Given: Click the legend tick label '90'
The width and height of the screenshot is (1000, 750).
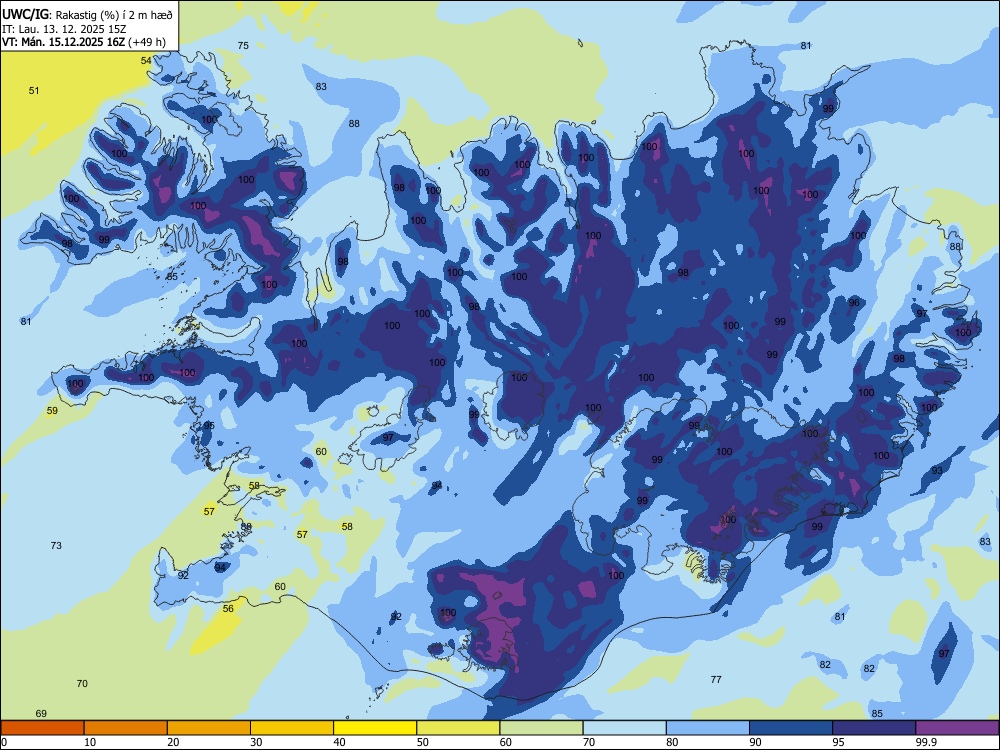Looking at the screenshot, I should click(x=755, y=742).
